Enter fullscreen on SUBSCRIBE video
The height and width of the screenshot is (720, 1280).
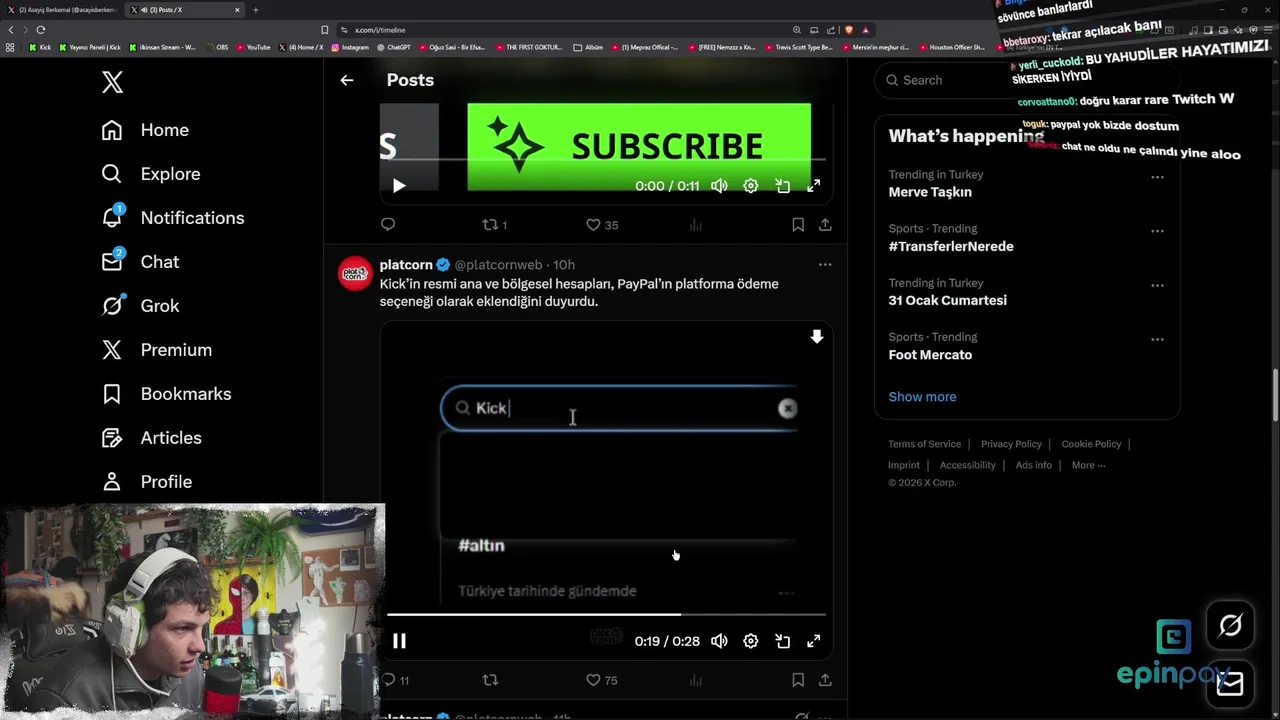[x=814, y=186]
